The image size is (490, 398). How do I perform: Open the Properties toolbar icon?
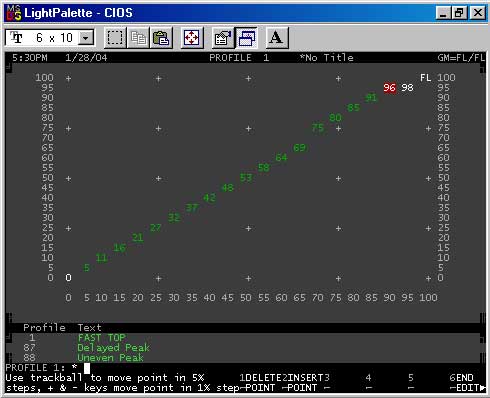223,38
